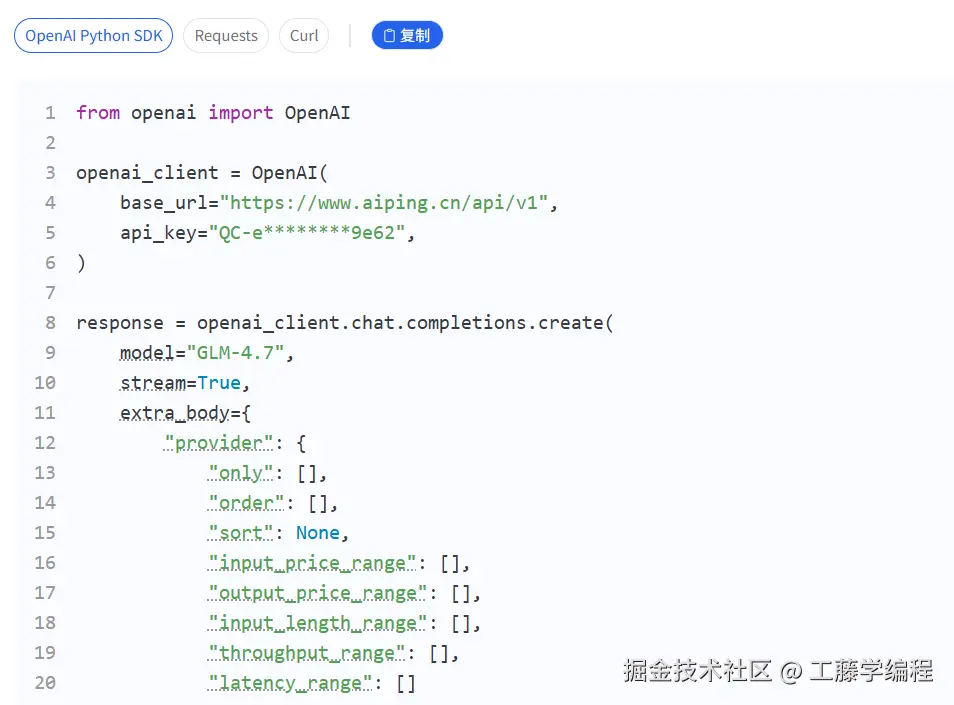Click line number 10 in the gutter

(45, 383)
